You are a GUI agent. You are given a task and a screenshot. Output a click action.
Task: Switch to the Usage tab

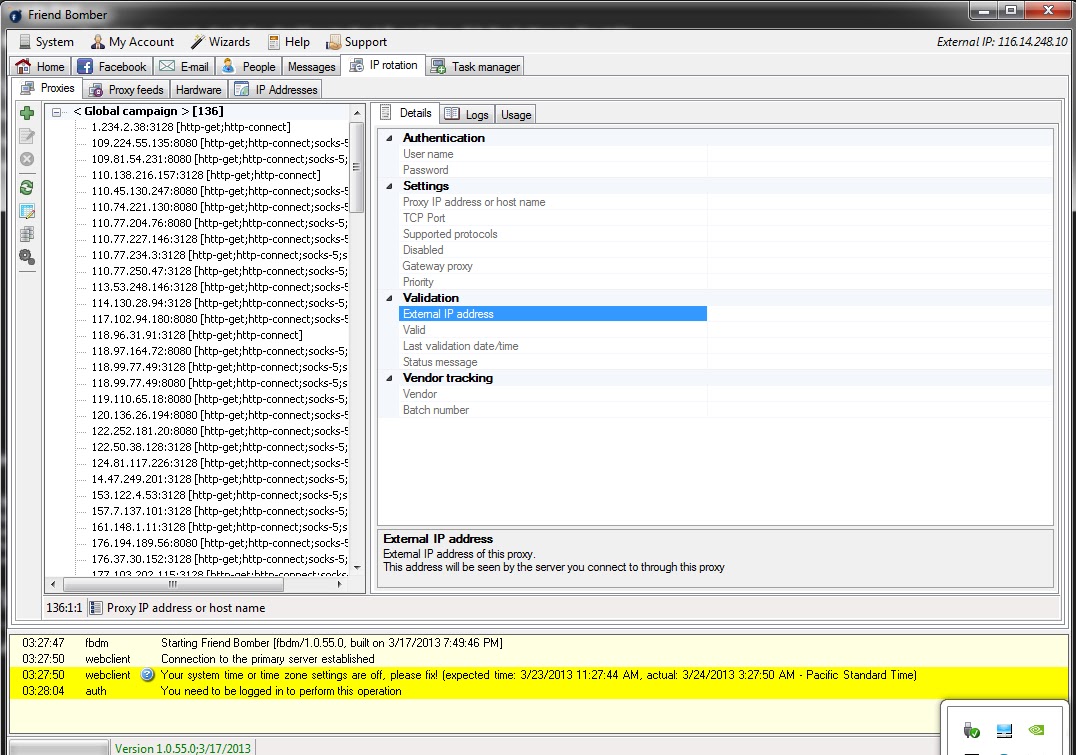tap(515, 115)
